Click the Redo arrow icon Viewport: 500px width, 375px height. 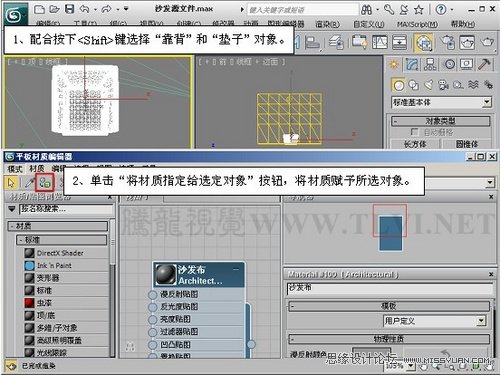(106, 9)
